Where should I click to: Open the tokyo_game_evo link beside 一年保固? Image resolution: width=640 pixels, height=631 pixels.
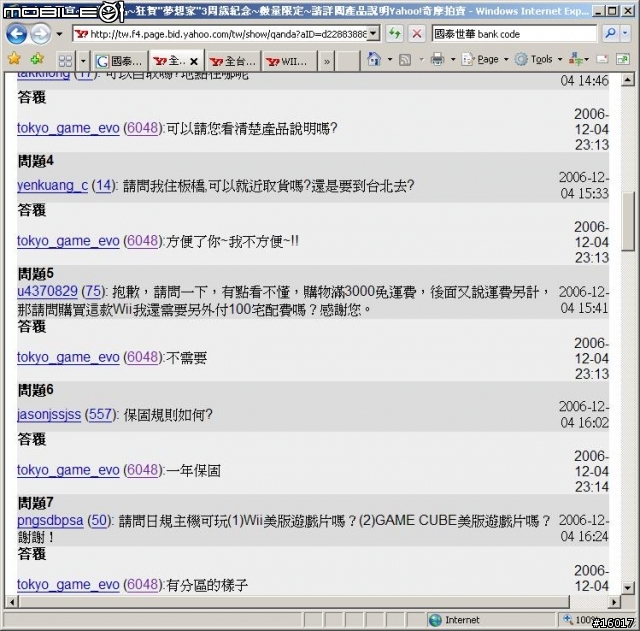68,470
